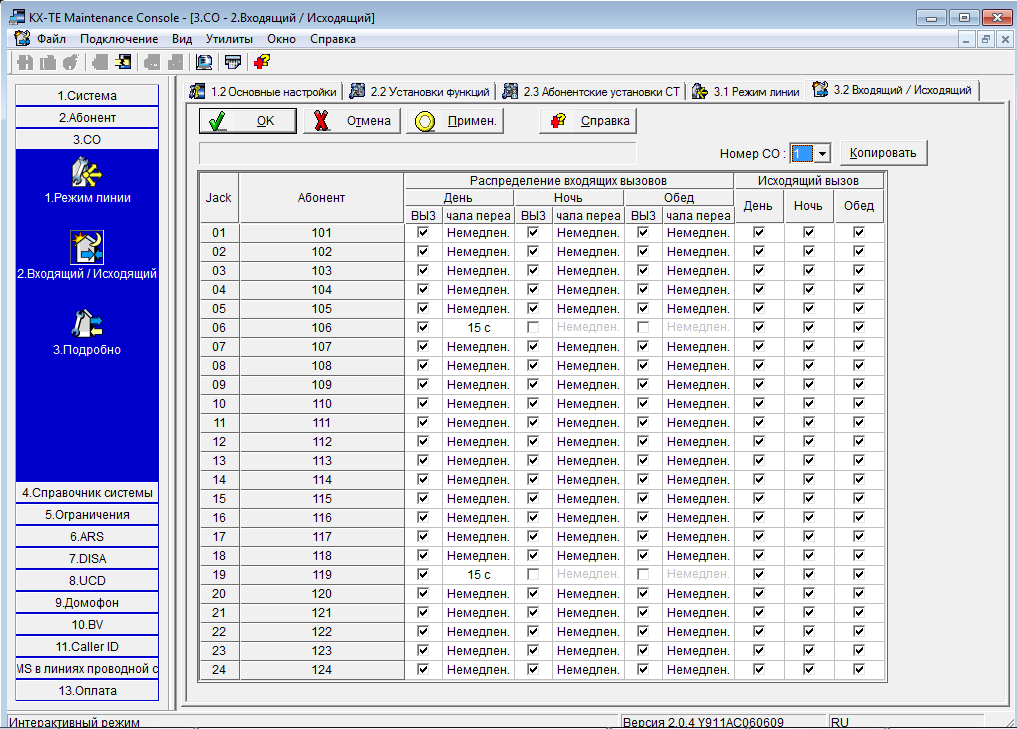
Task: Click the app icon in the title bar
Action: click(17, 17)
